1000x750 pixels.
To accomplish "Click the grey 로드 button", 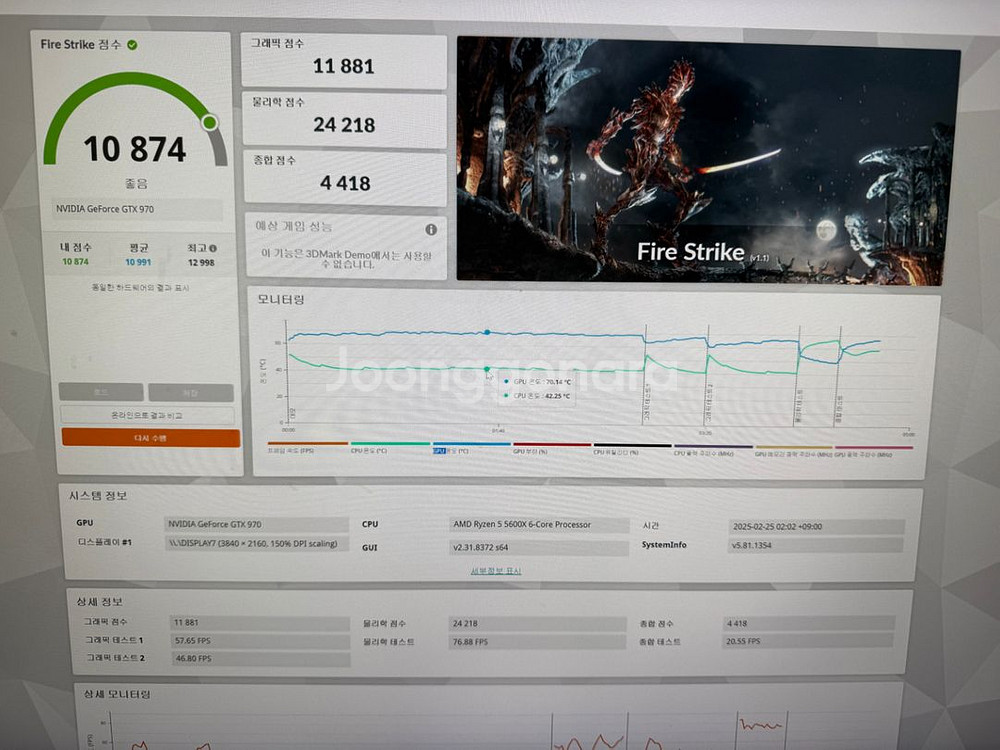I will [101, 392].
